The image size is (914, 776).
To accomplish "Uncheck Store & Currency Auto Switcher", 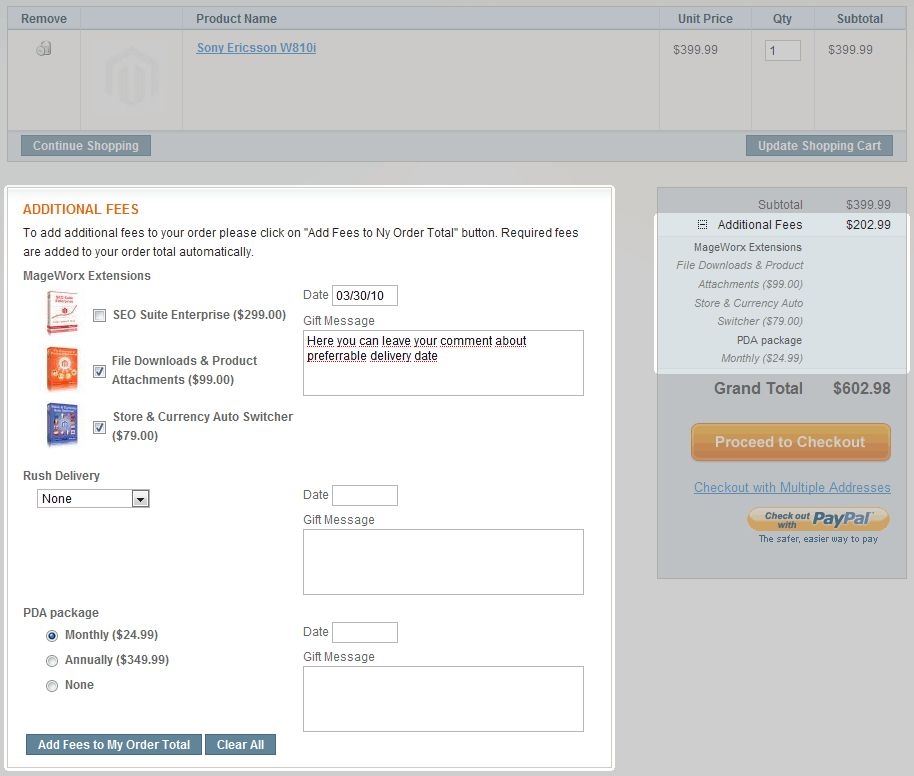I will [x=100, y=427].
